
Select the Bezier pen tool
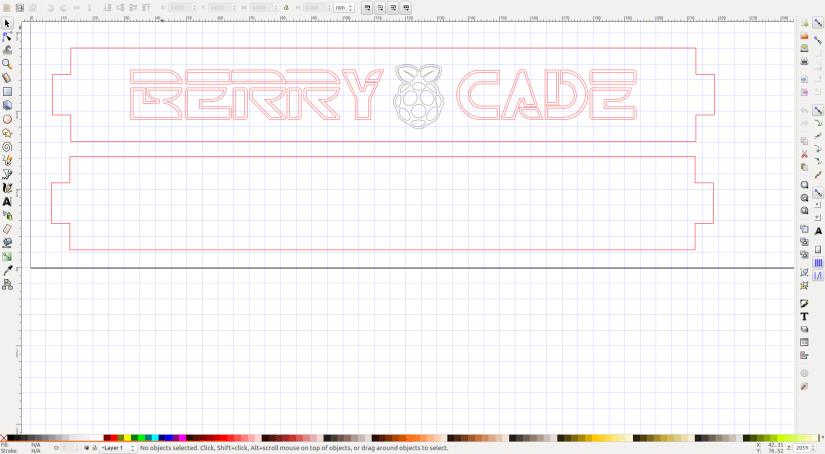tap(7, 174)
